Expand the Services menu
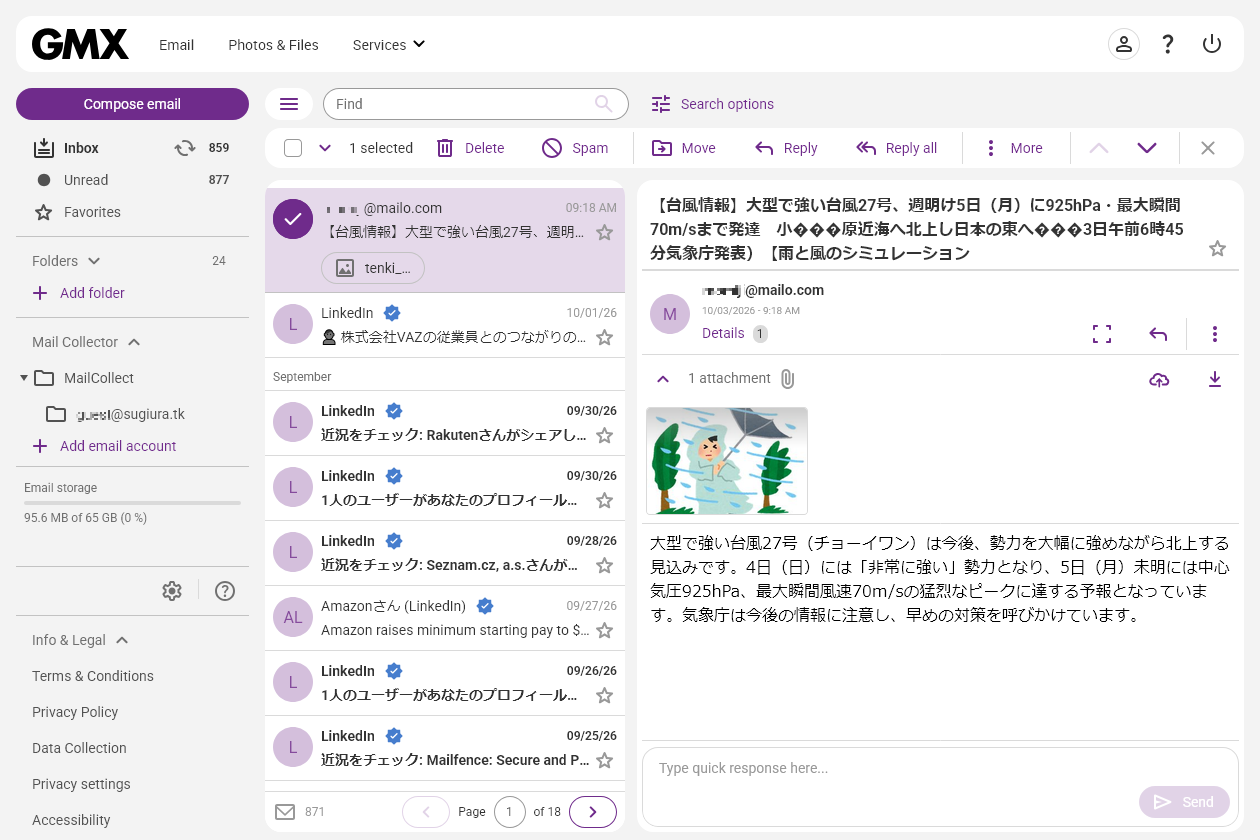The height and width of the screenshot is (840, 1260). [x=389, y=45]
